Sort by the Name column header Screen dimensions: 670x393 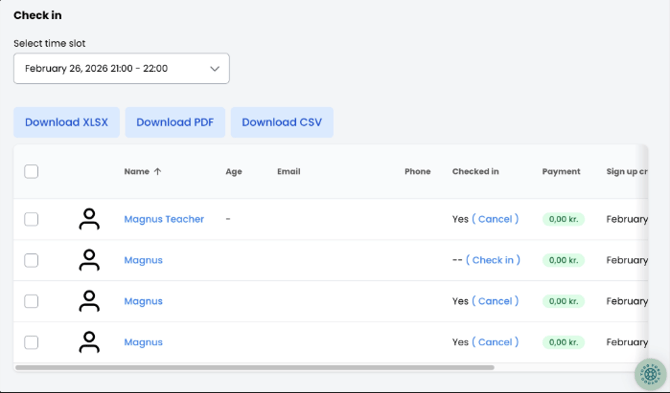click(x=137, y=171)
